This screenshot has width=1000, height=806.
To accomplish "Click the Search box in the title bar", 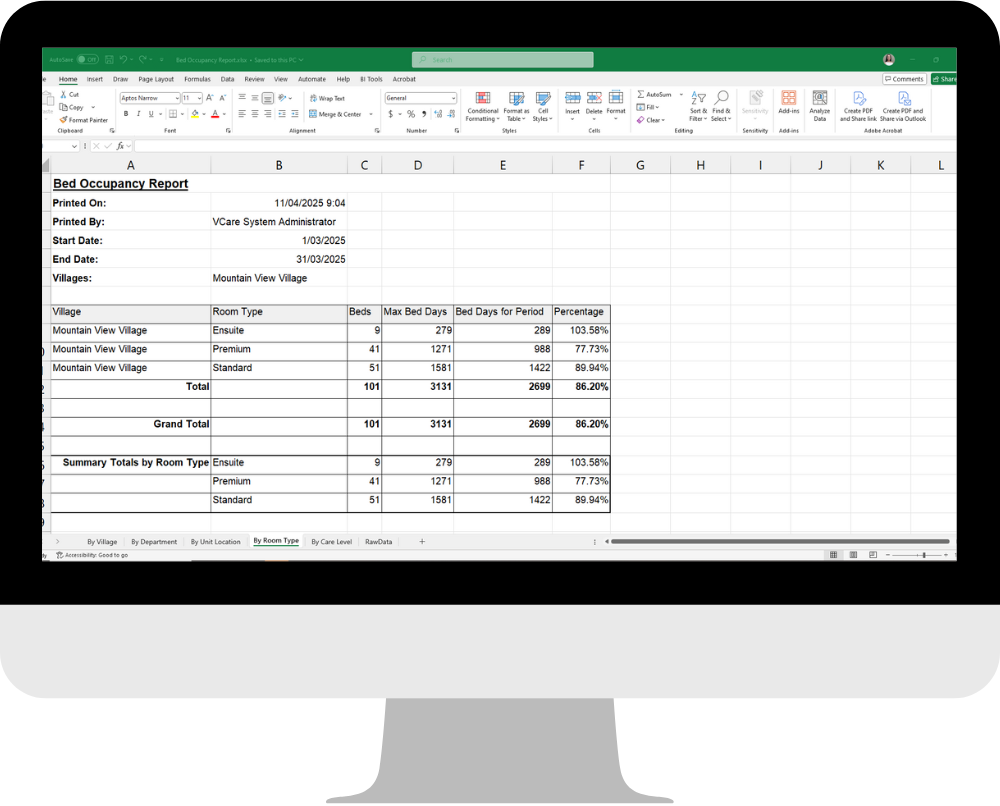I will click(503, 59).
